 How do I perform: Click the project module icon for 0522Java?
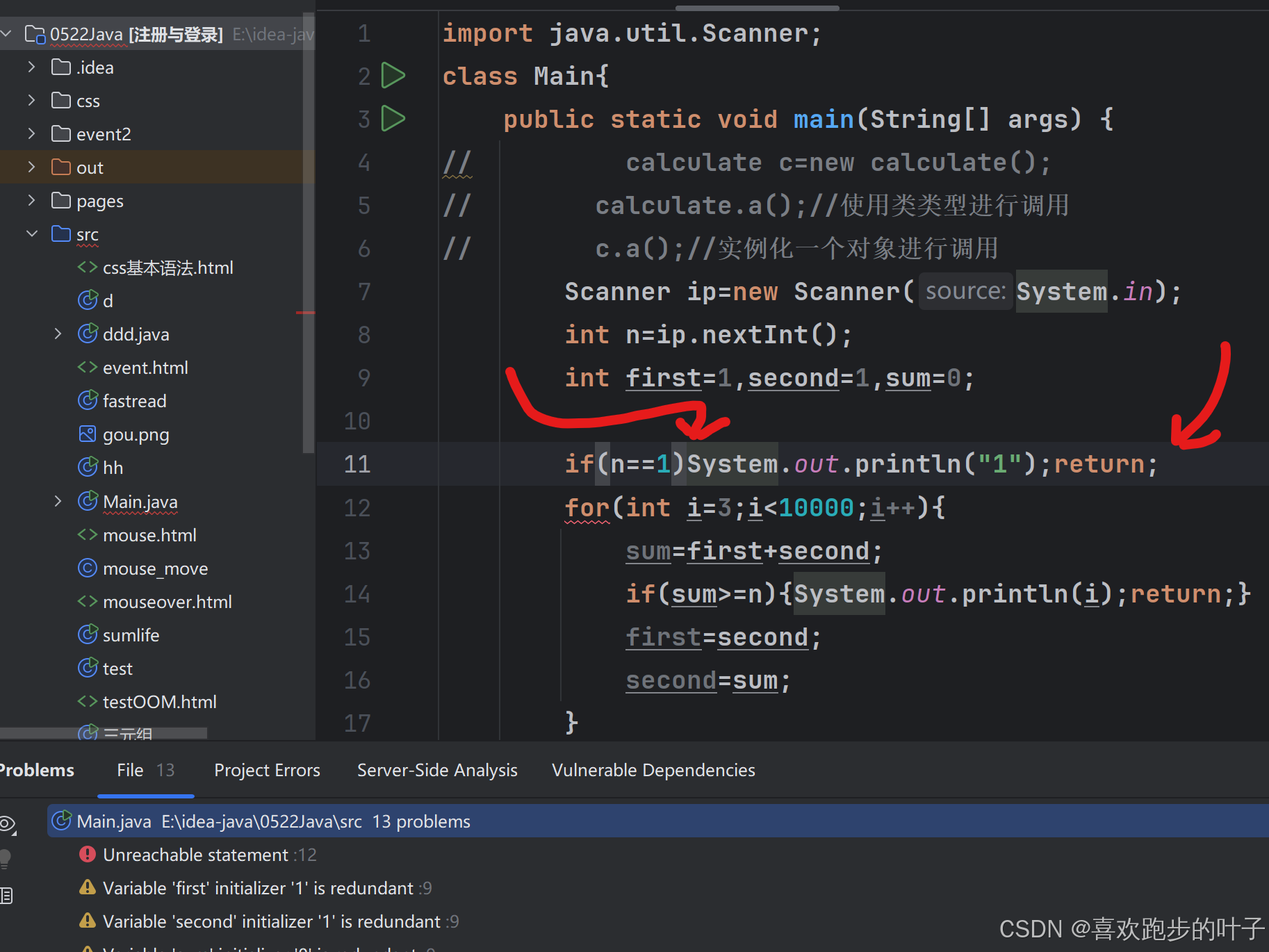point(35,34)
